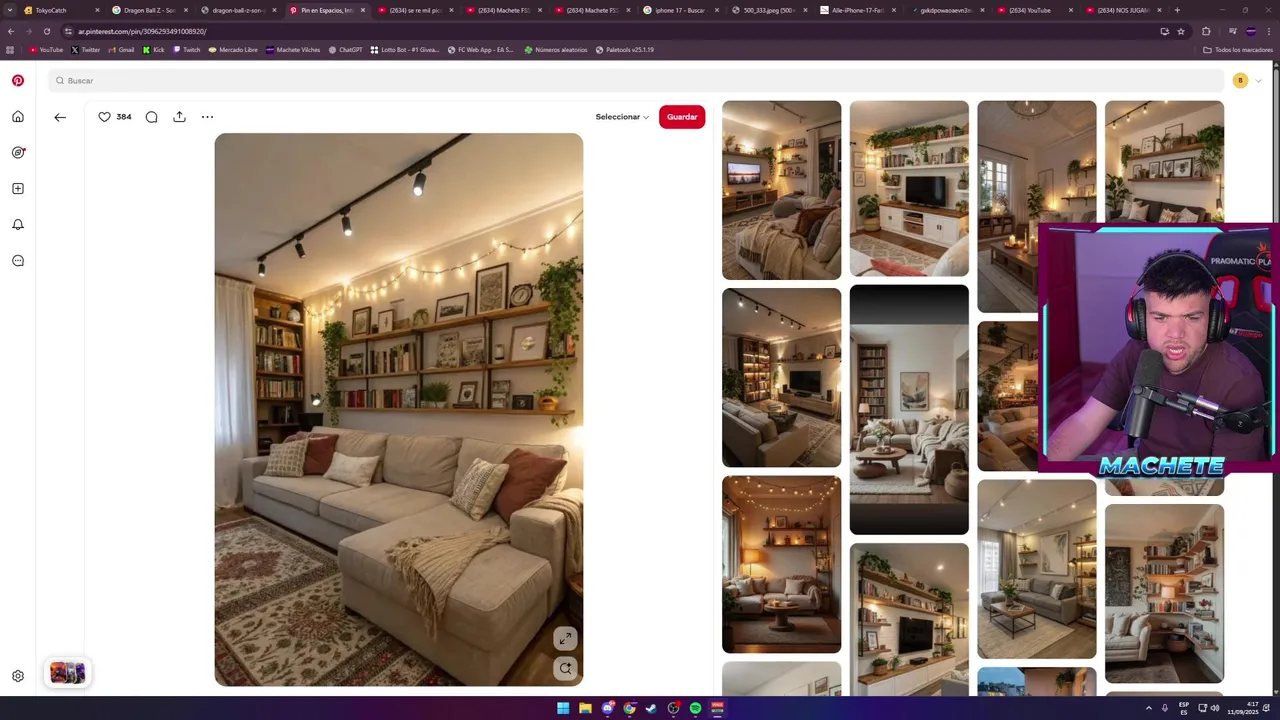Open notifications bell in Pinterest sidebar
Screen dimensions: 1280x720
click(x=18, y=225)
